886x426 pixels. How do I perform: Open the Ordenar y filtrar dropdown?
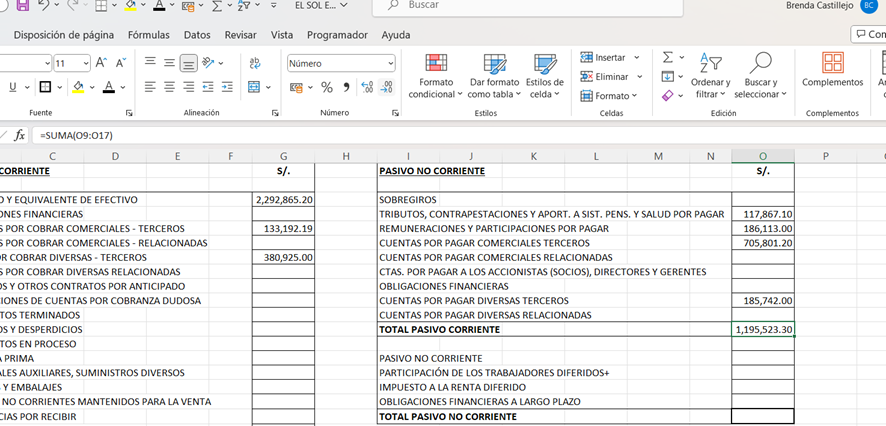point(710,76)
